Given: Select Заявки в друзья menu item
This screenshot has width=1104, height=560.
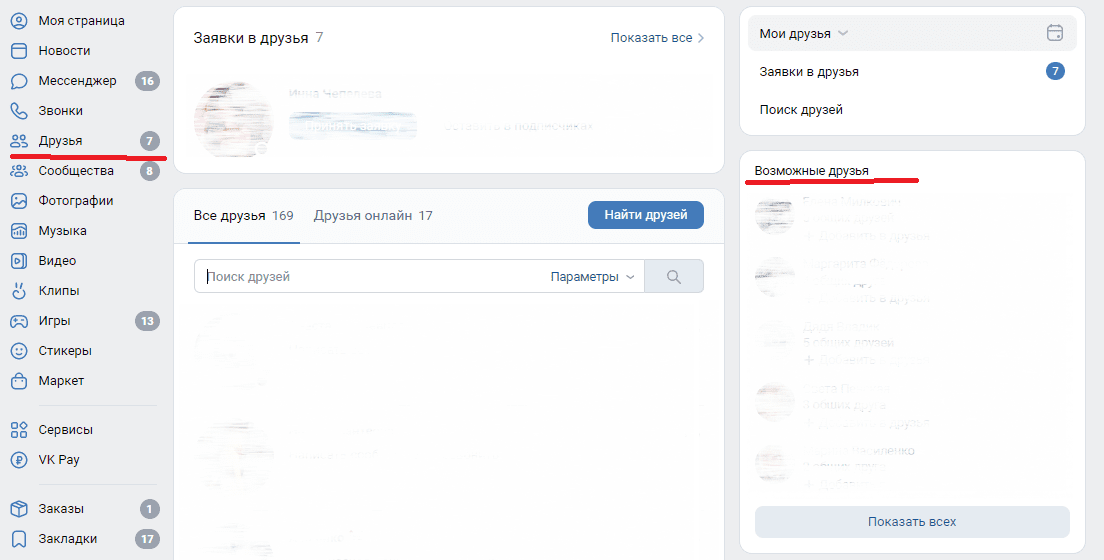Looking at the screenshot, I should pyautogui.click(x=912, y=72).
